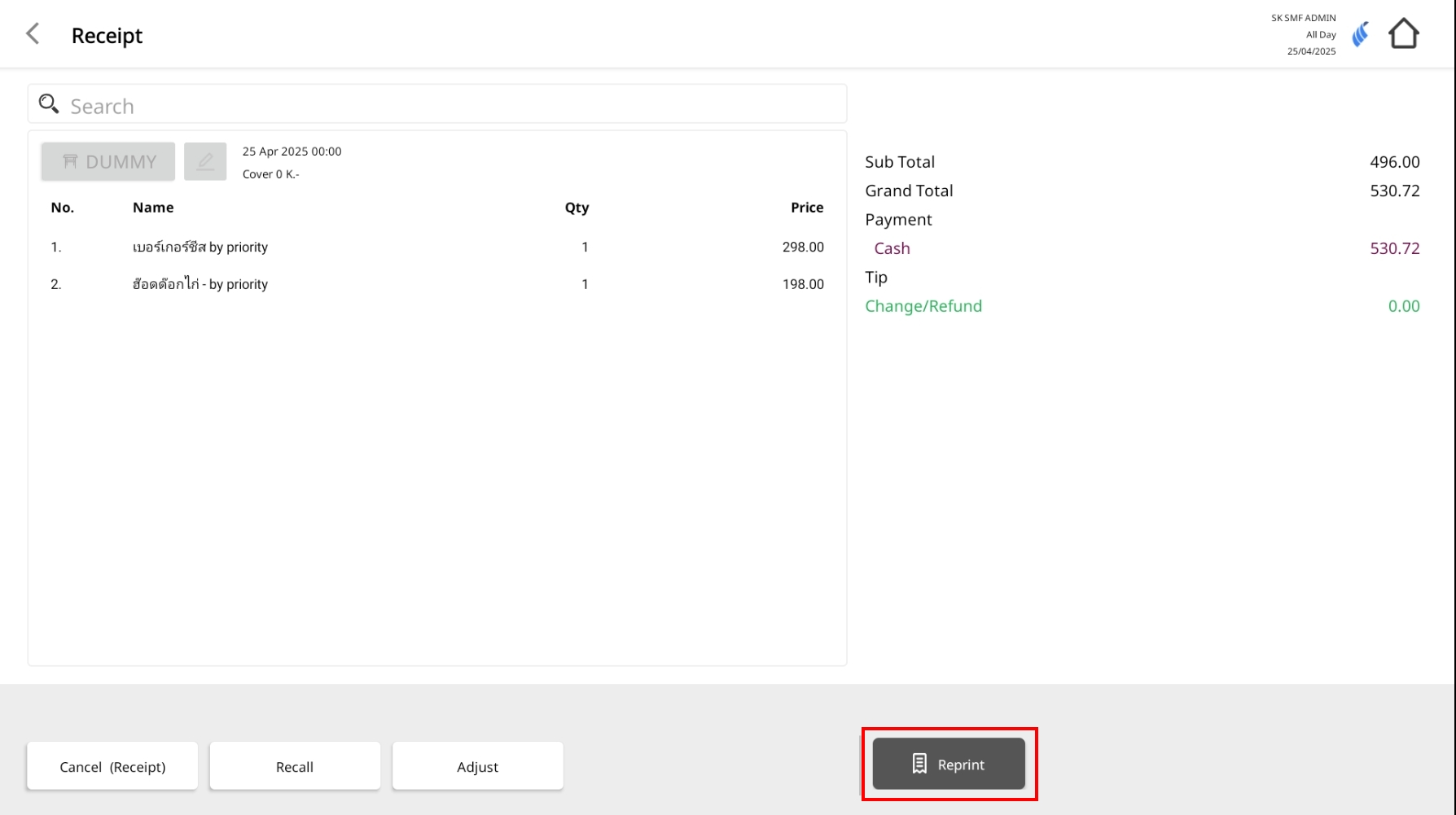This screenshot has height=815, width=1456.
Task: Click the Grand Total amount 530.72
Action: [1394, 191]
